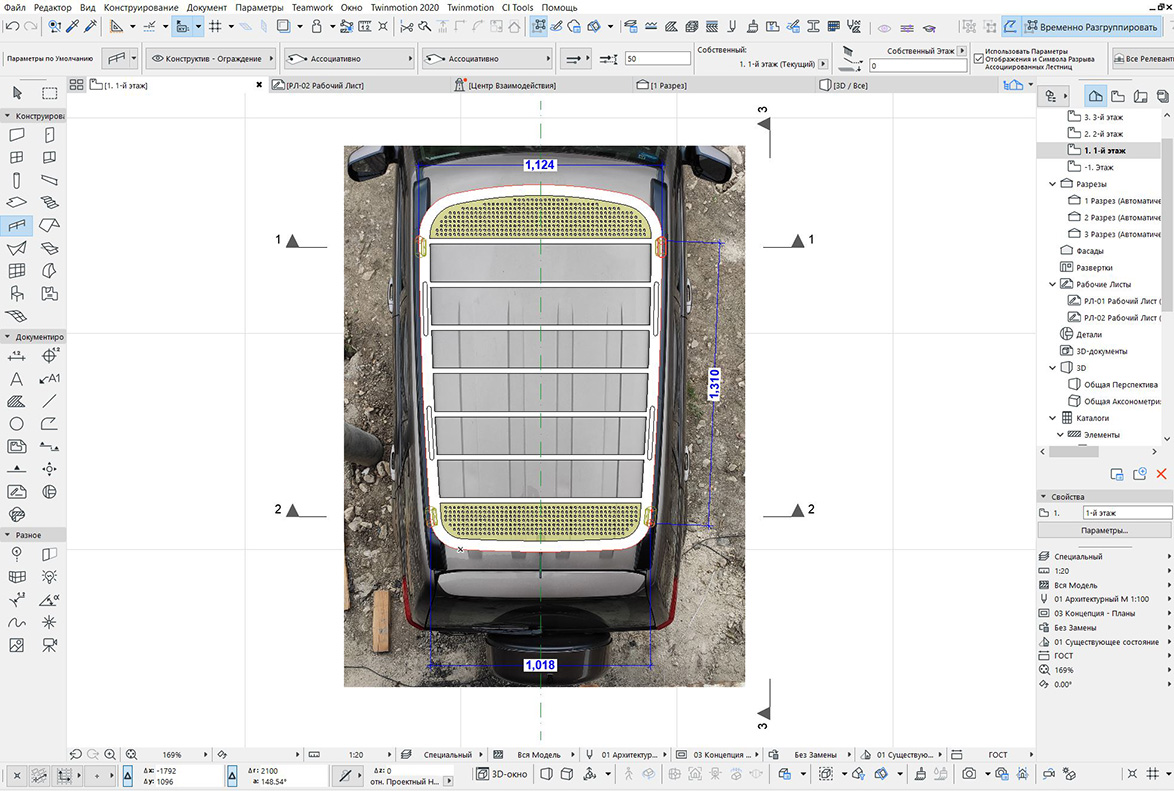Toggle relative polar coordinates near Δr
1174x791 pixels.
(232, 775)
